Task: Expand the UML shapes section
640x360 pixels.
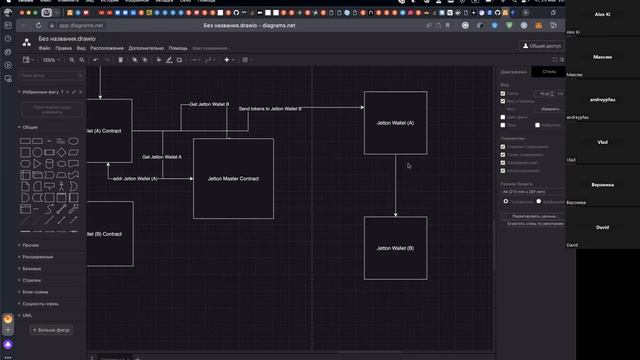Action: point(27,316)
